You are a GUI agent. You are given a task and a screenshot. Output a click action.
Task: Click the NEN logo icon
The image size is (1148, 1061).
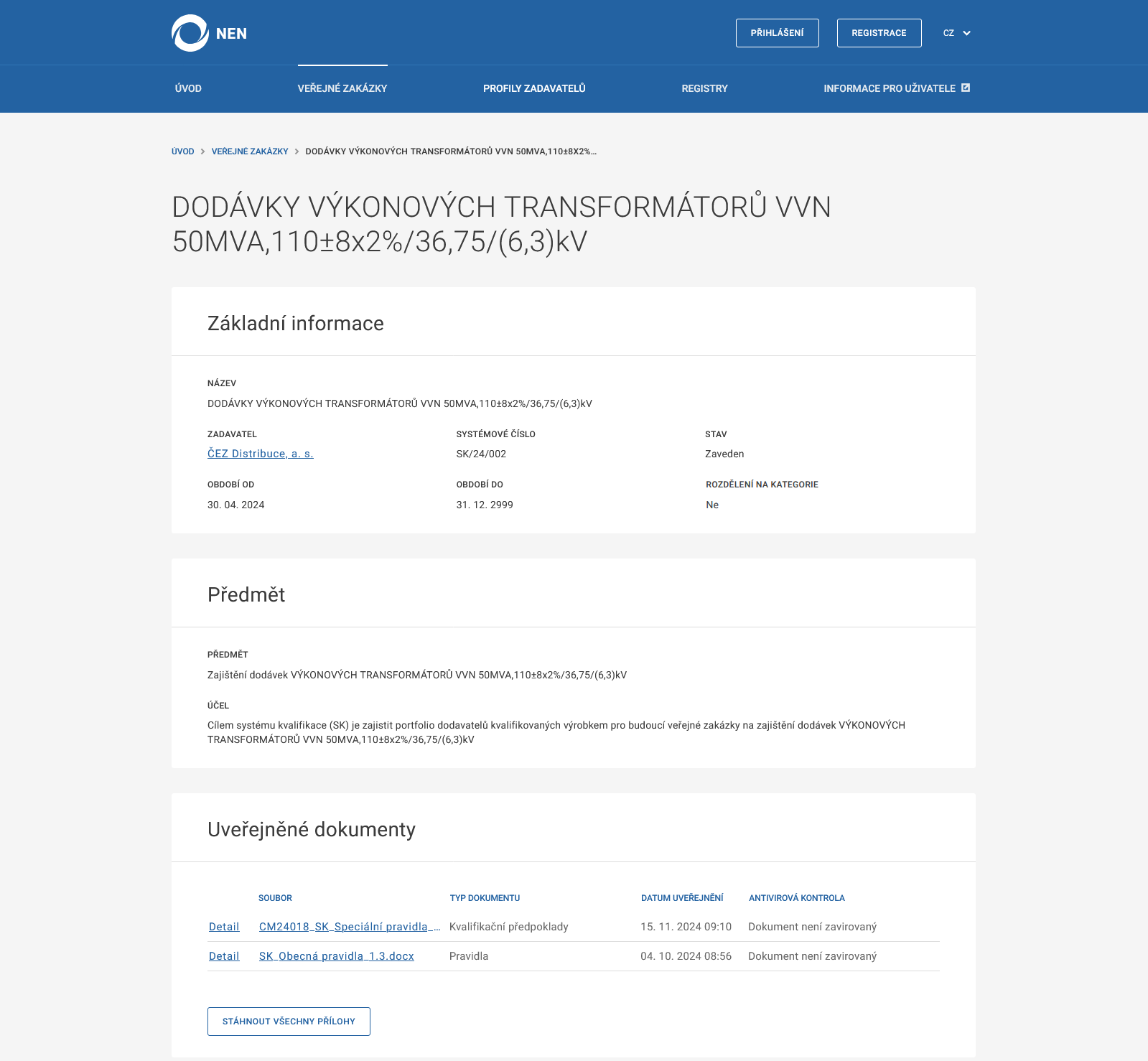(190, 33)
